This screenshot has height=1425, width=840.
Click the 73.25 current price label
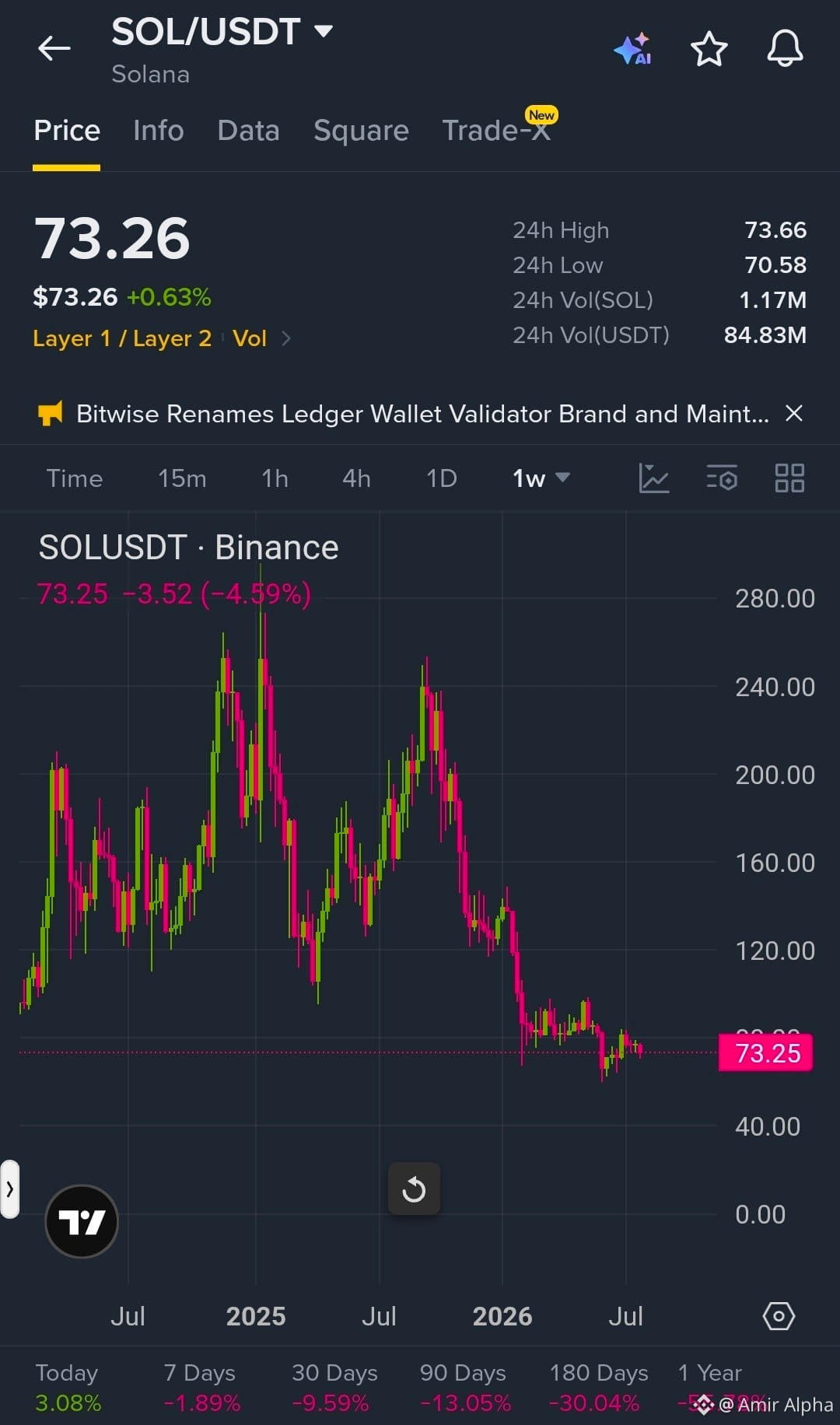click(x=766, y=1052)
